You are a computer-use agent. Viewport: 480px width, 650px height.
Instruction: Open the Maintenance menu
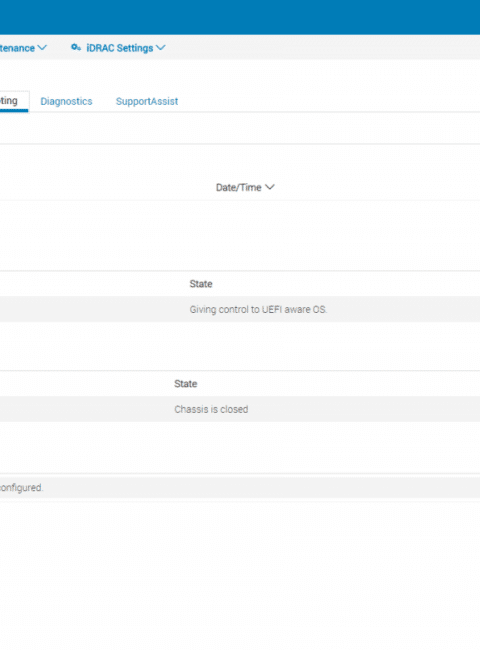[23, 48]
